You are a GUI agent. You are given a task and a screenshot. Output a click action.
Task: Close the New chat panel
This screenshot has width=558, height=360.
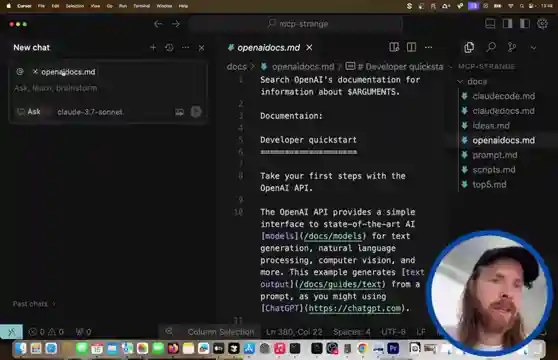tap(201, 48)
